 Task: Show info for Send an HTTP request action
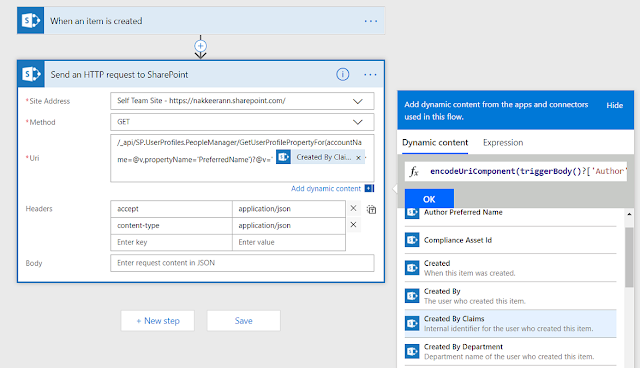tap(342, 74)
